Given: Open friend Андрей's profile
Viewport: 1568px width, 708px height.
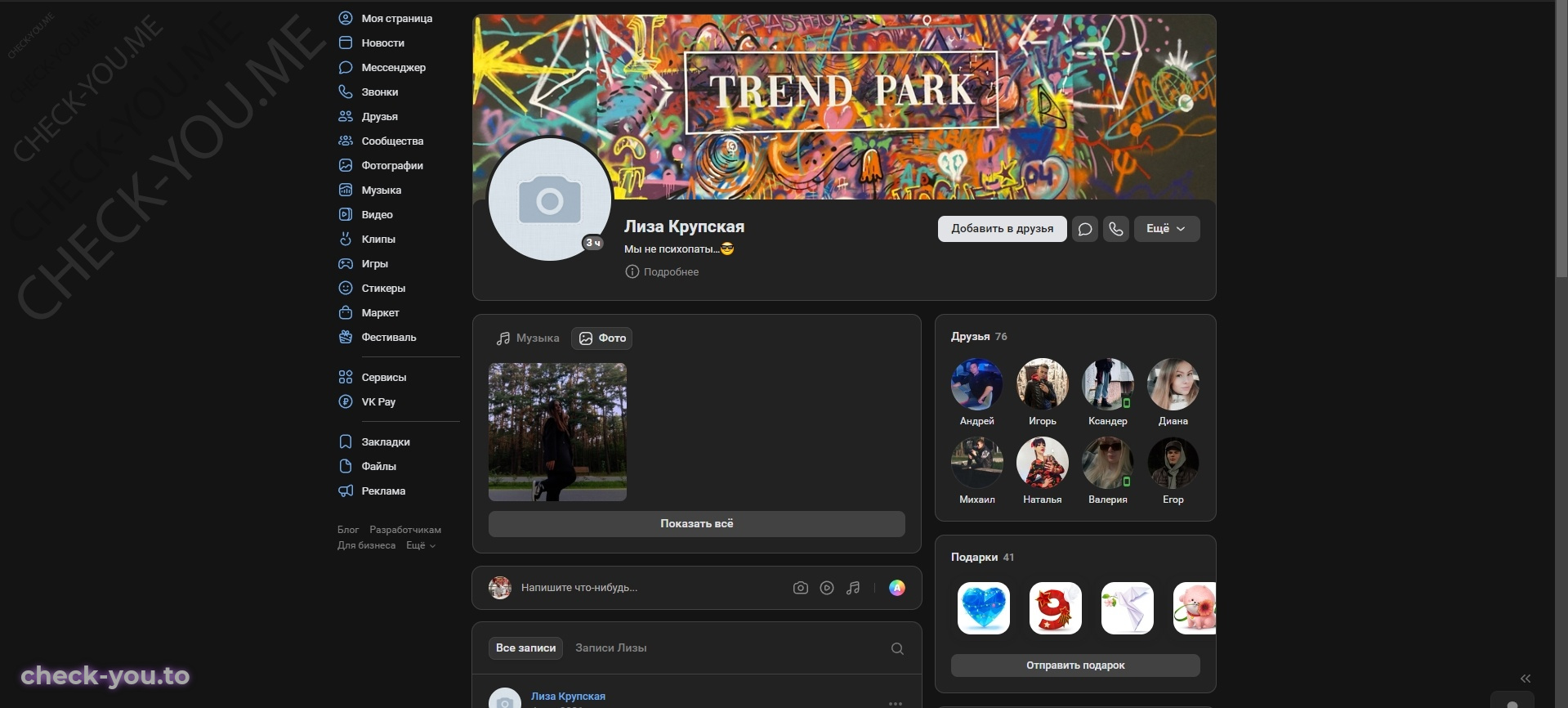Looking at the screenshot, I should coord(977,384).
